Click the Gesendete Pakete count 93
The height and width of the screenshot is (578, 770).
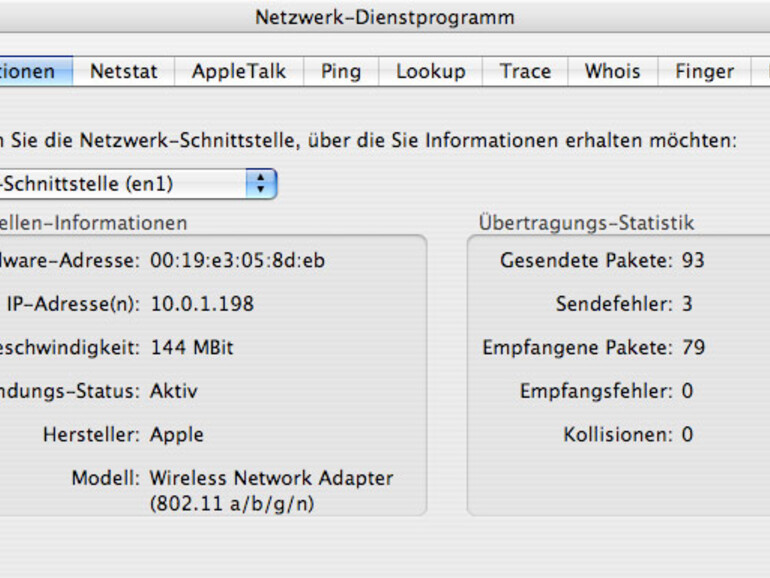pyautogui.click(x=693, y=261)
